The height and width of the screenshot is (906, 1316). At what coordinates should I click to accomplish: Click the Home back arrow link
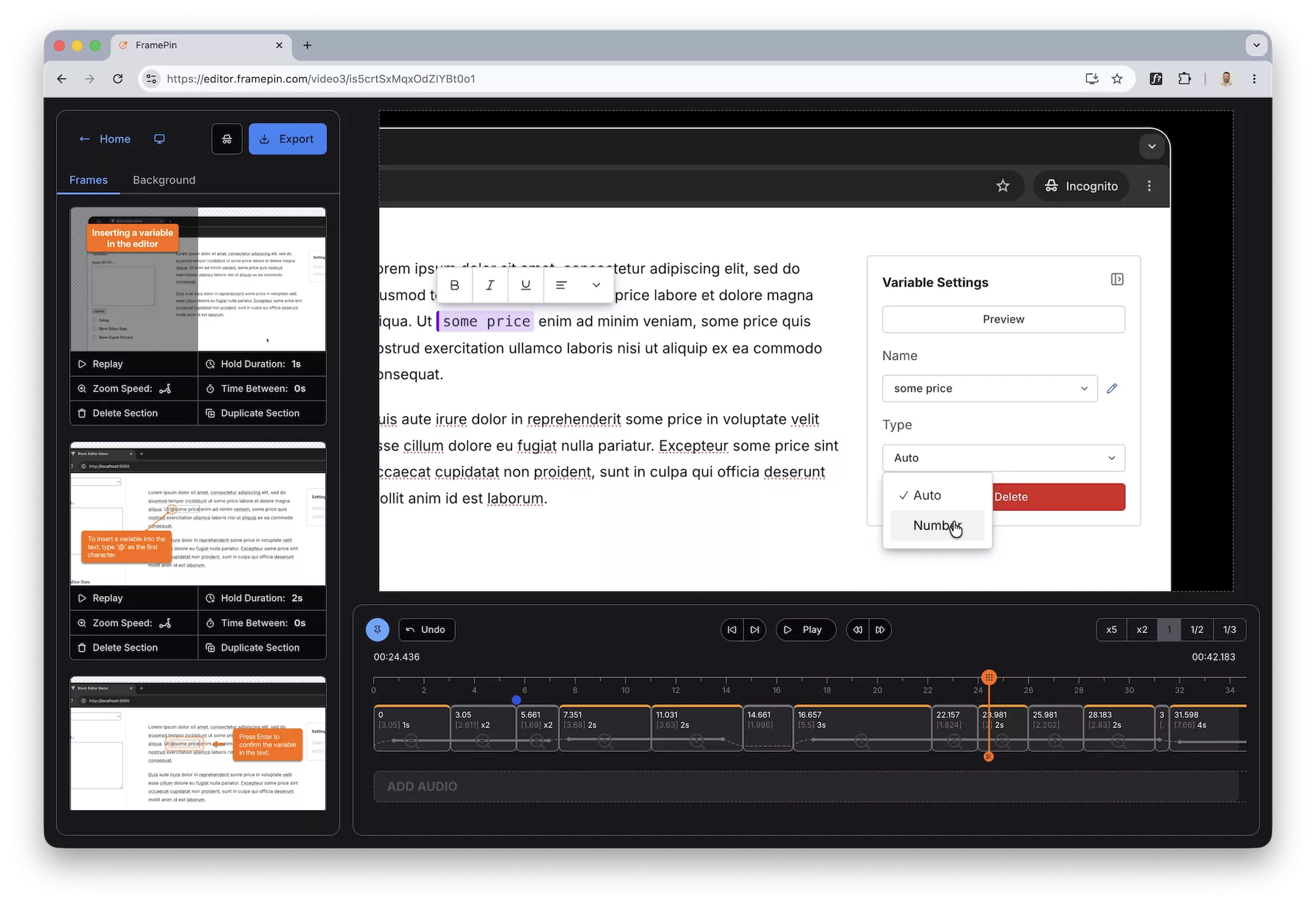coord(105,139)
